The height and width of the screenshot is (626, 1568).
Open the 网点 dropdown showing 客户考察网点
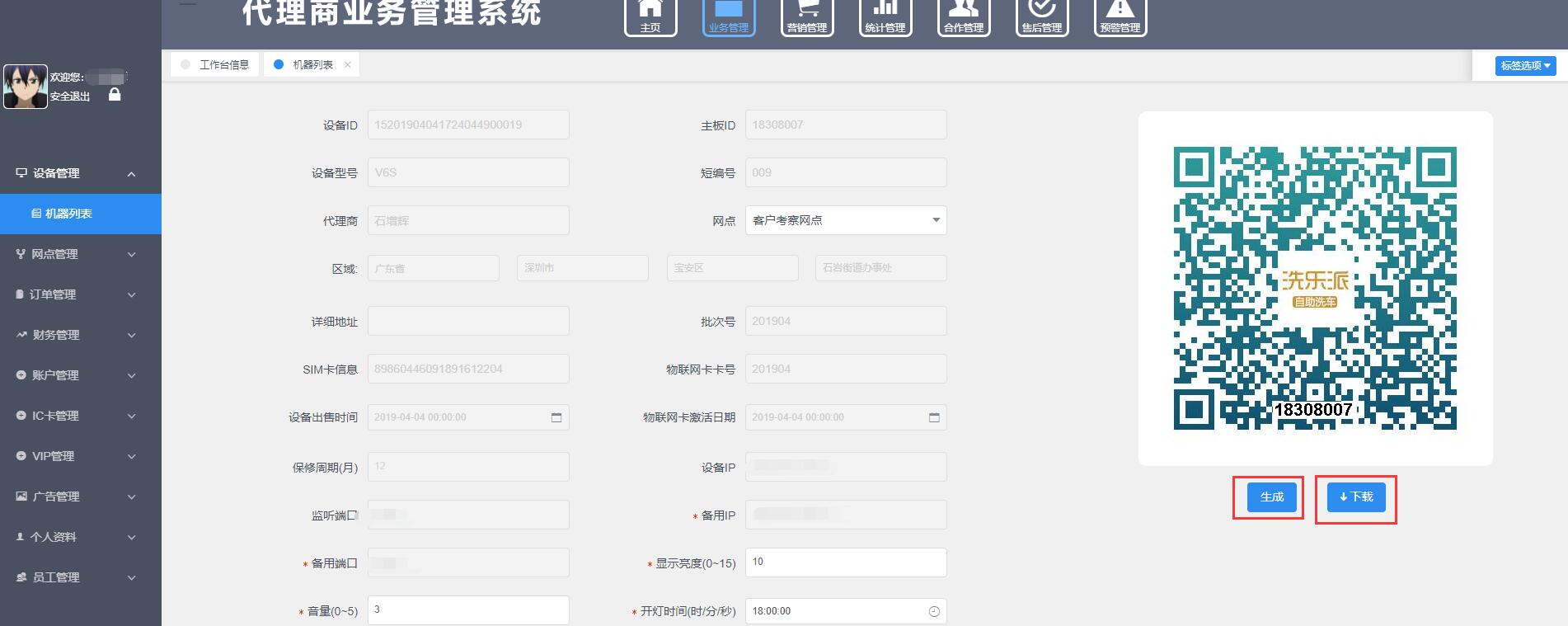[x=846, y=220]
